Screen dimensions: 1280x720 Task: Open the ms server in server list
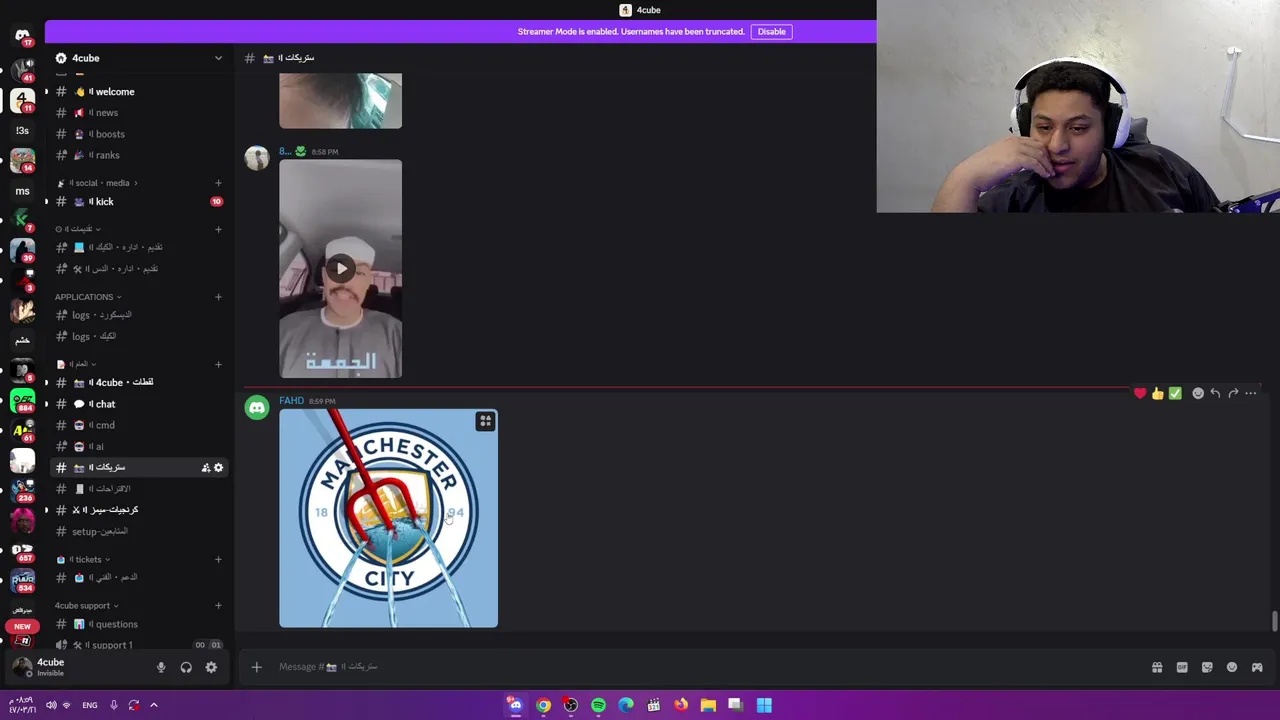[x=22, y=191]
